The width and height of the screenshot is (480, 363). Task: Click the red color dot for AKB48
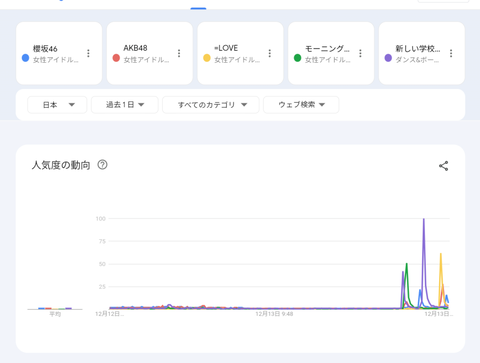116,58
